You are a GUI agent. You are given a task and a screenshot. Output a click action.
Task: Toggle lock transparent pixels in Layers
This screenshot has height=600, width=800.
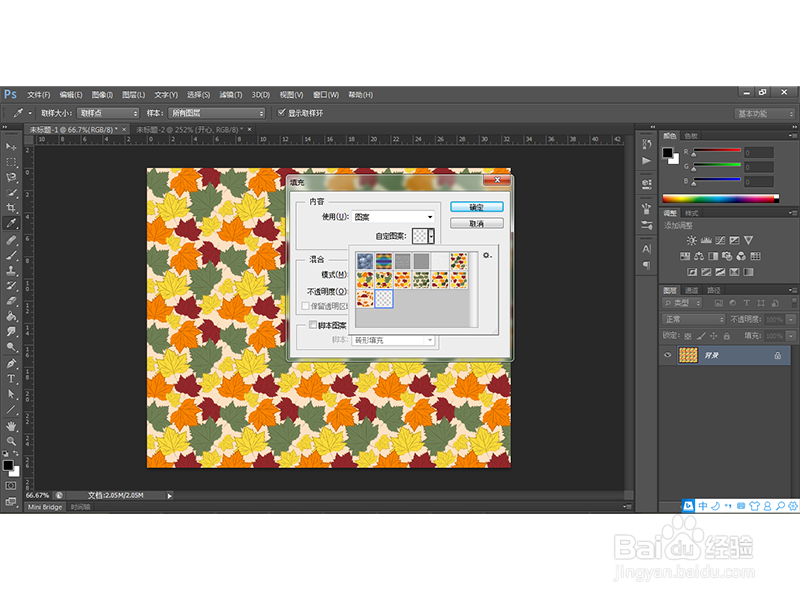point(688,336)
